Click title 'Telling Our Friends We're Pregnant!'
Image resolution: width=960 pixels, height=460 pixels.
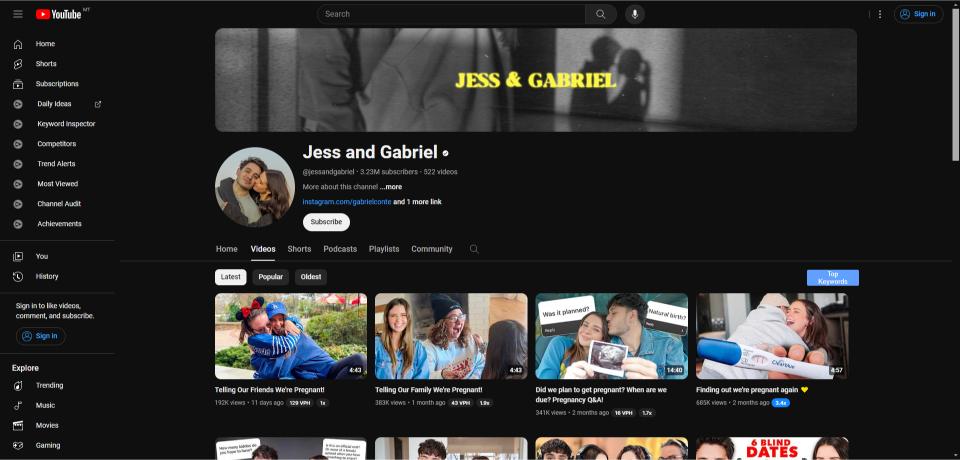[269, 390]
